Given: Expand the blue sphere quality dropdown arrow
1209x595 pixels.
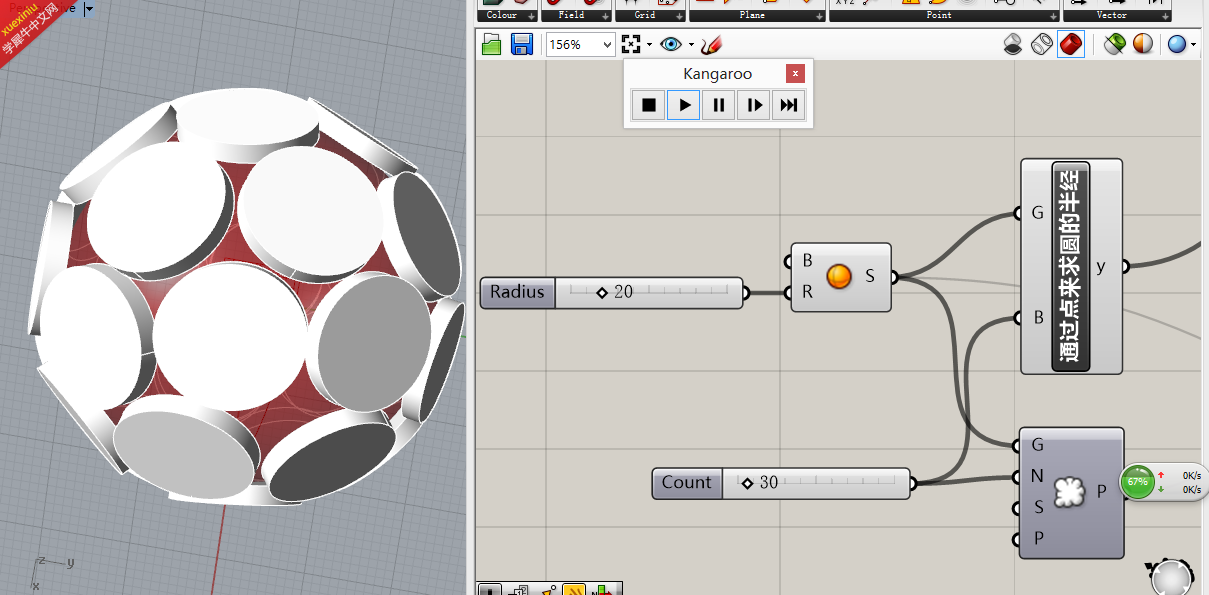Looking at the screenshot, I should coord(1194,45).
